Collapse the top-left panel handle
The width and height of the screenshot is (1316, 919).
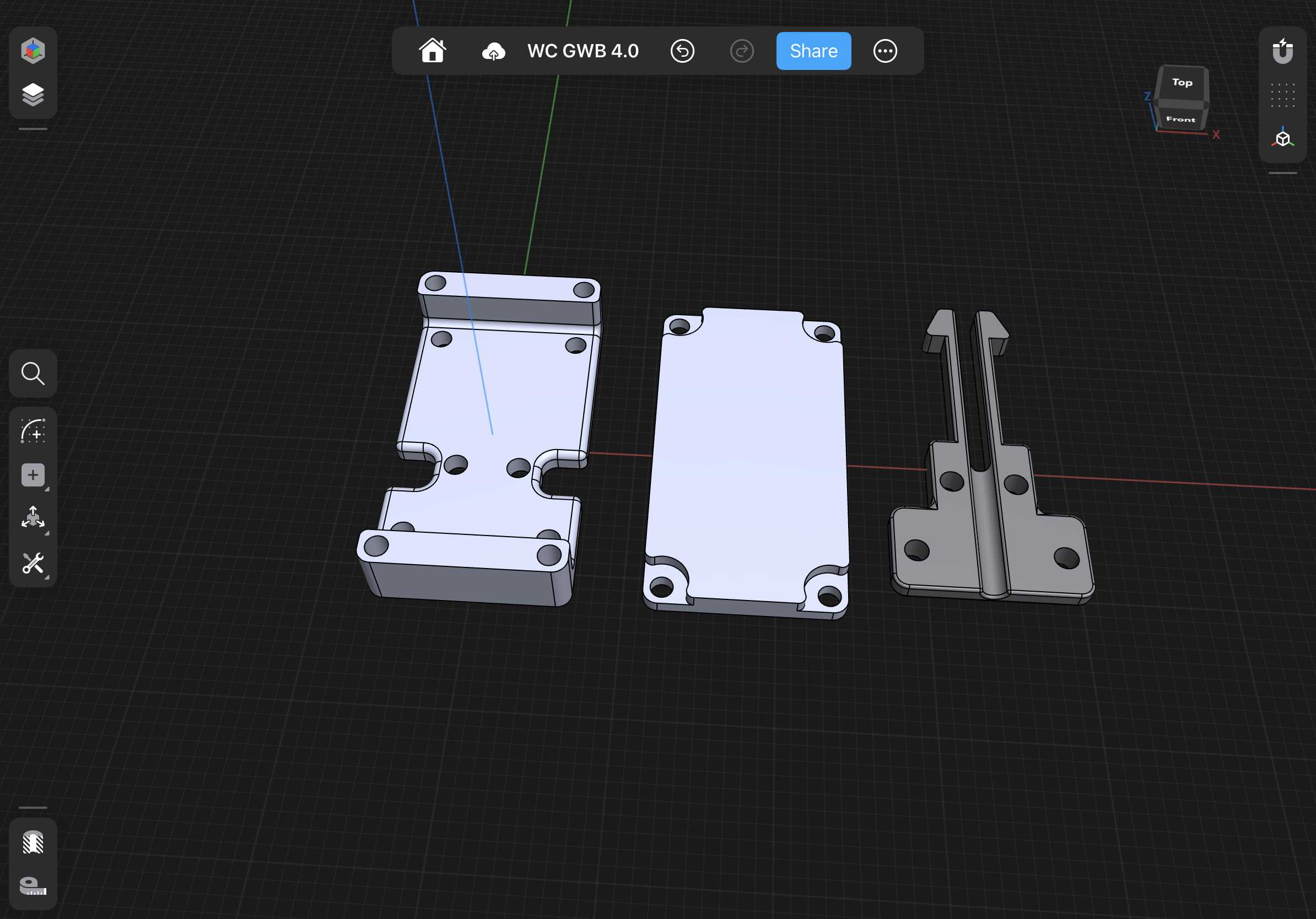(33, 129)
